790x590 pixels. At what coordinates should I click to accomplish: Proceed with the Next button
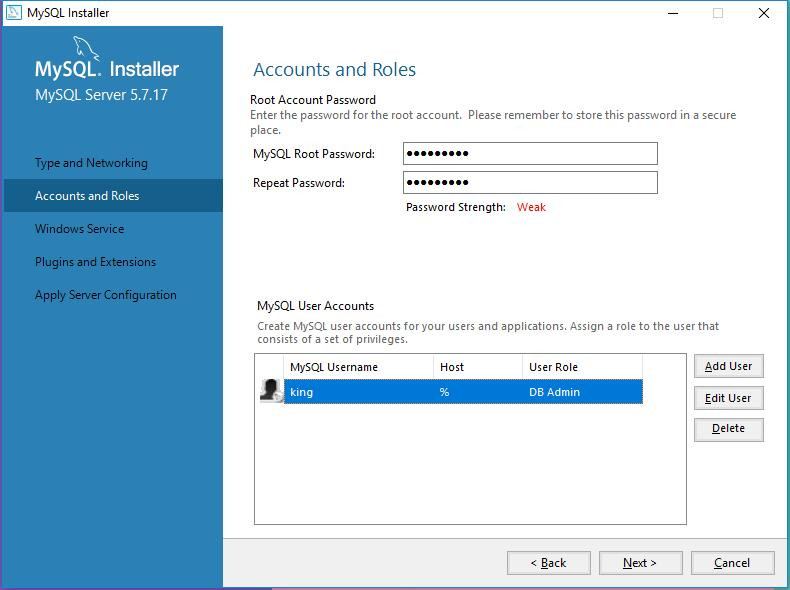(640, 563)
